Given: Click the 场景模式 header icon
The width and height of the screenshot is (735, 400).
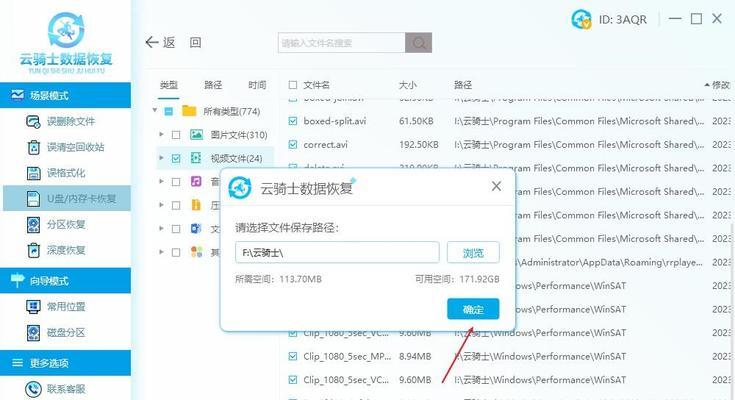Looking at the screenshot, I should tap(17, 95).
